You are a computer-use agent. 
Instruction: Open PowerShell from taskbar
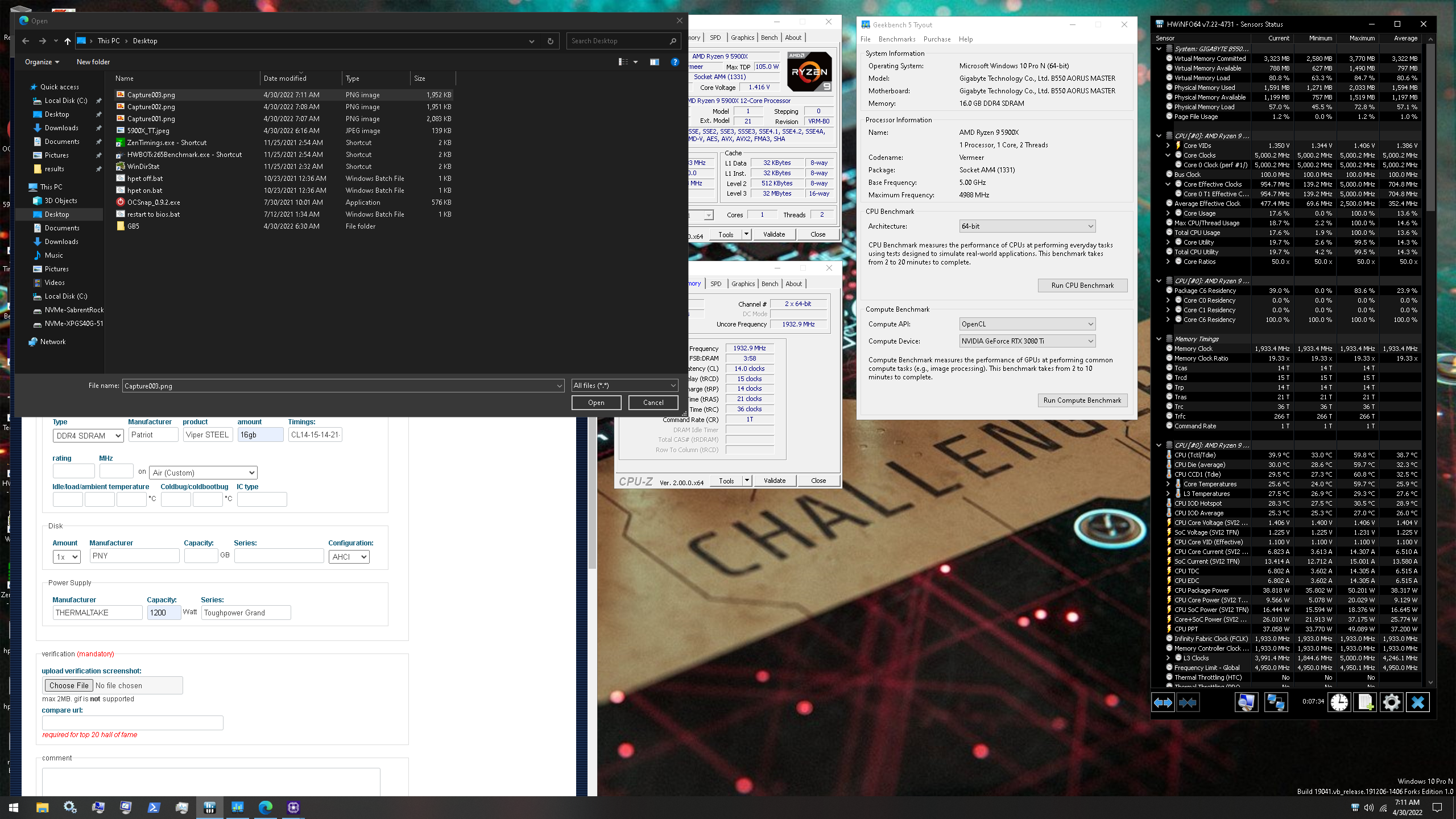(x=154, y=808)
